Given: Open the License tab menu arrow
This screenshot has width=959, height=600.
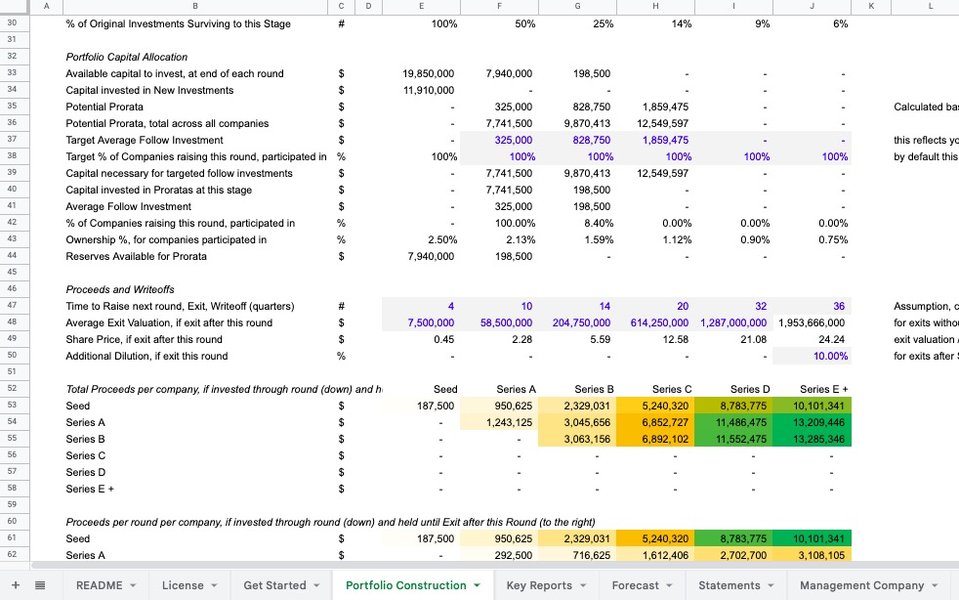Looking at the screenshot, I should click(214, 585).
